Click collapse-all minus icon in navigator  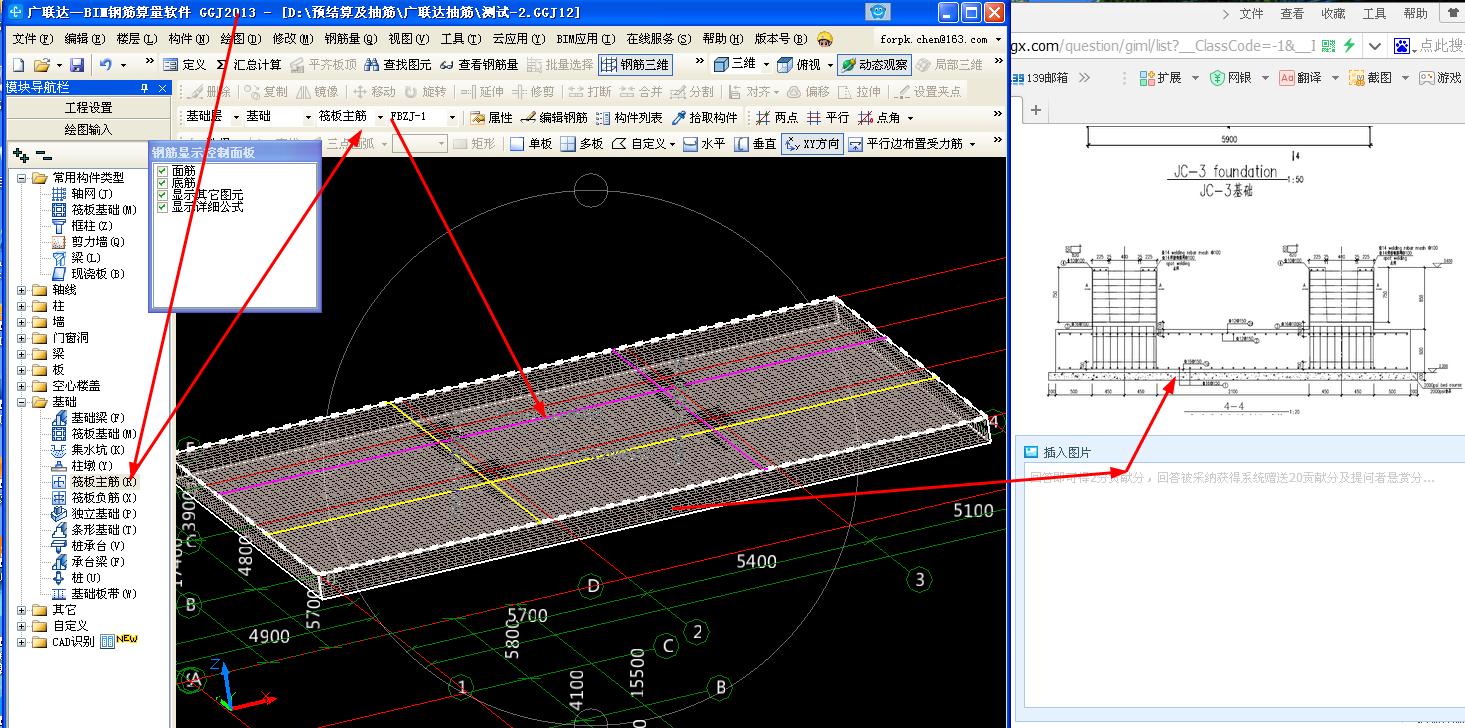[43, 155]
